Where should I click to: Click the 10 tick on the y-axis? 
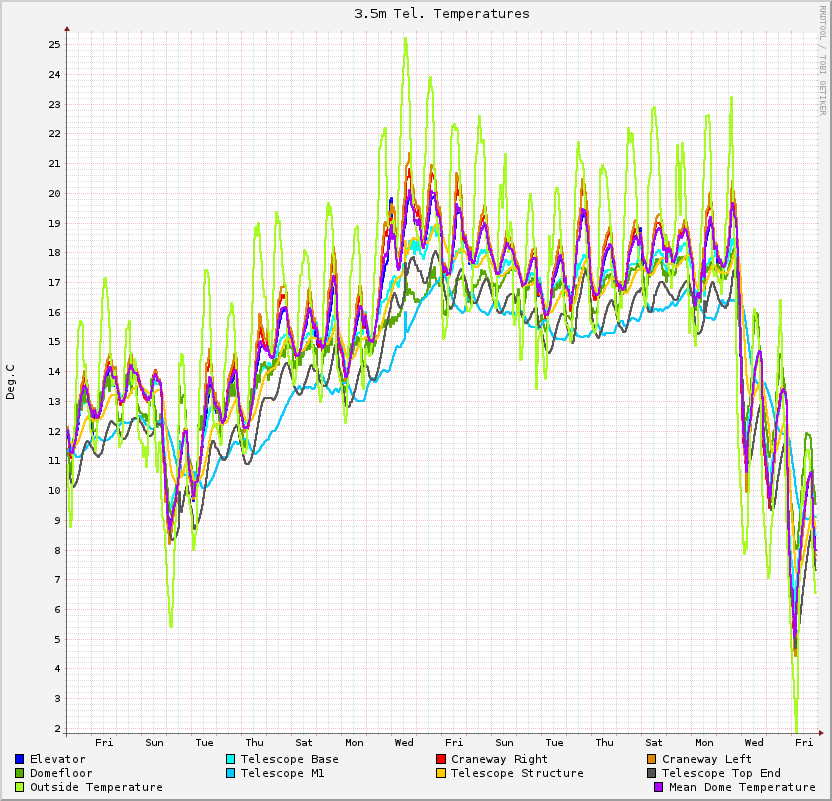[x=54, y=490]
